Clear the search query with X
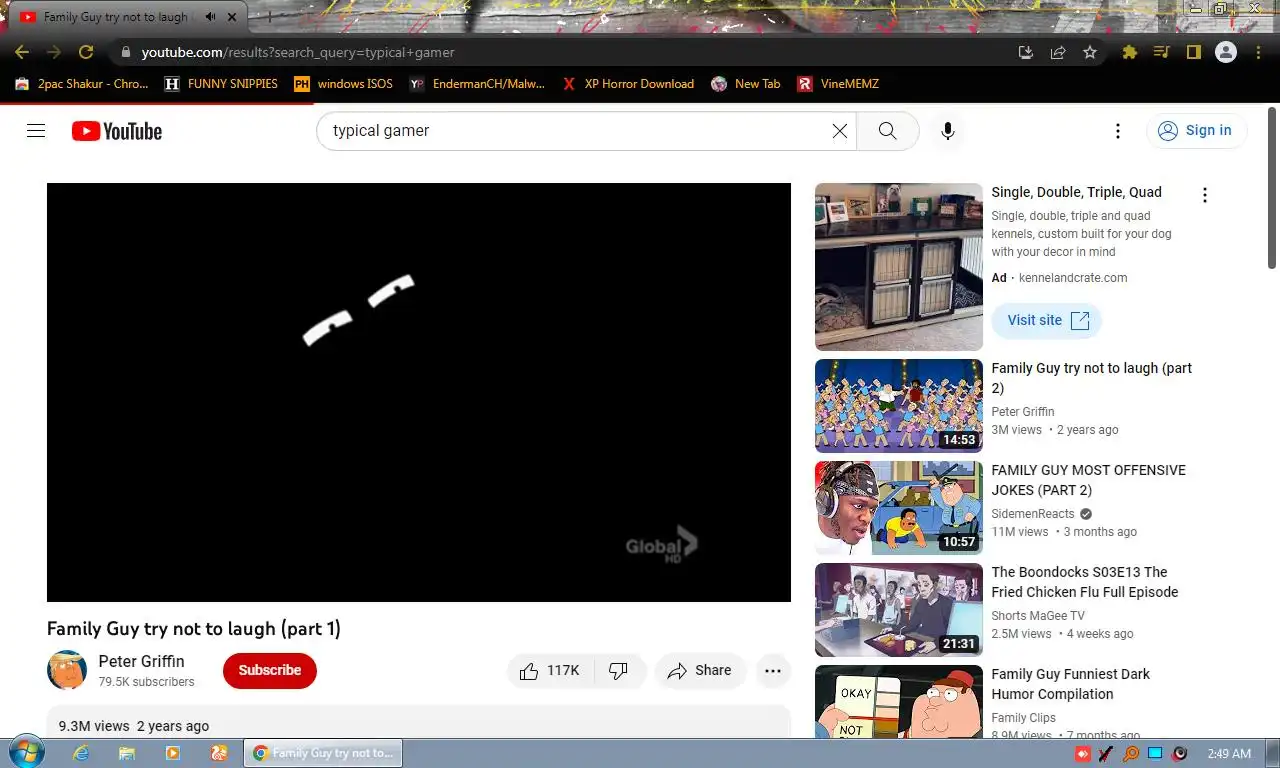This screenshot has width=1280, height=768. tap(840, 131)
